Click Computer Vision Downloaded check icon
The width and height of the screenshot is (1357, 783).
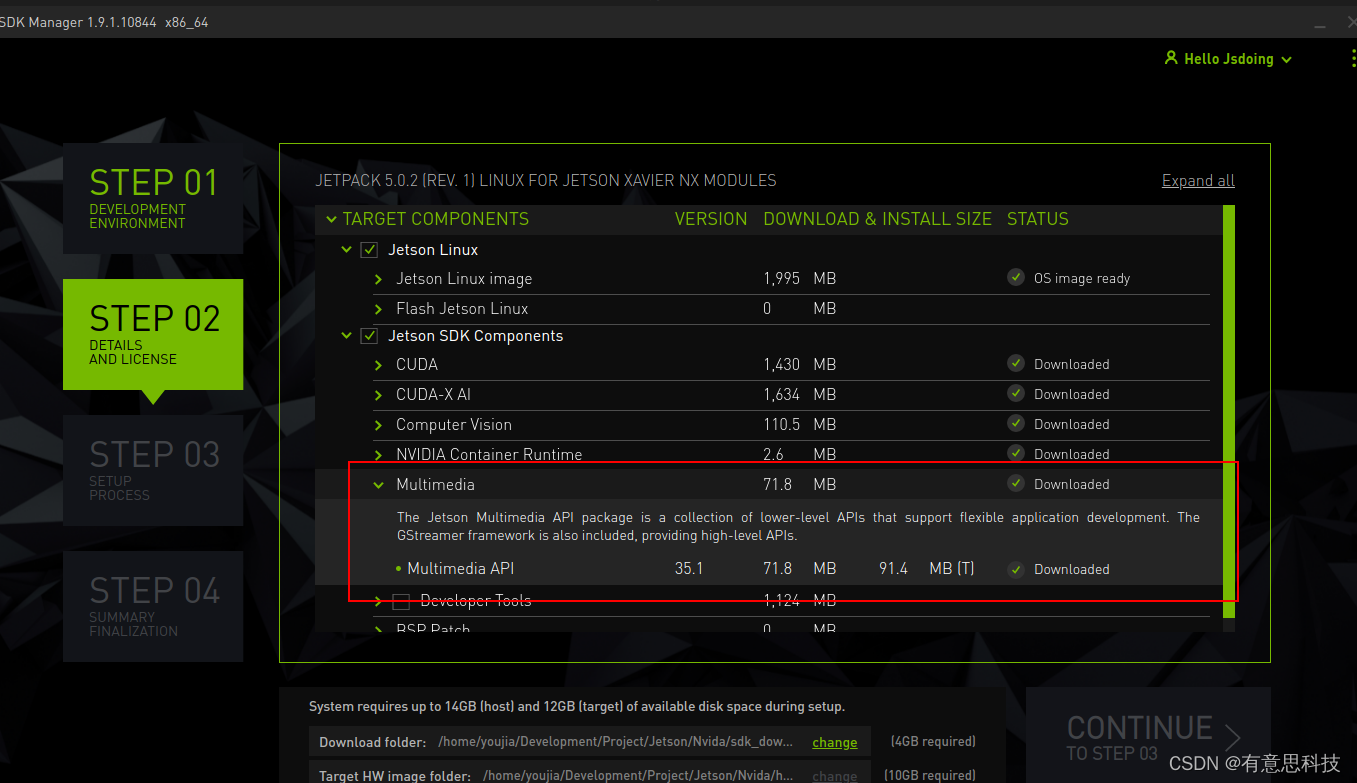1016,424
